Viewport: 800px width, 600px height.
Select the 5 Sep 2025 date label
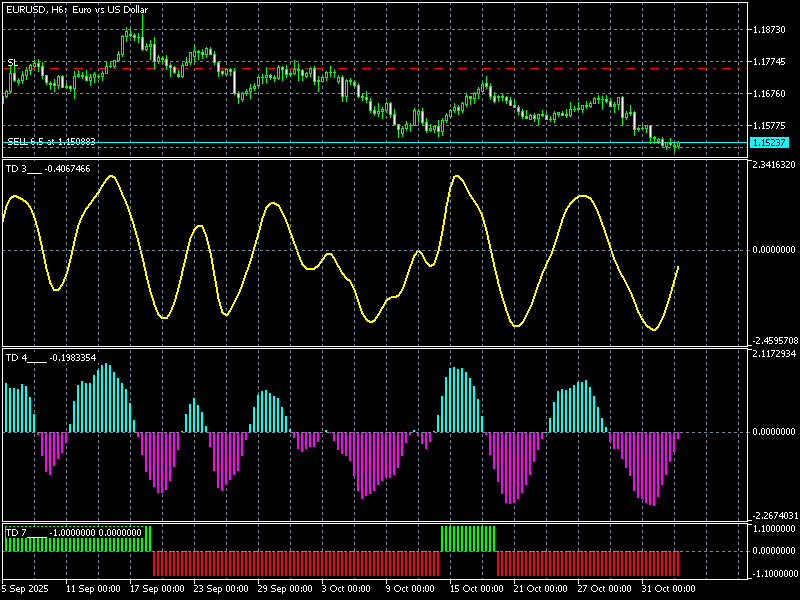pos(26,589)
